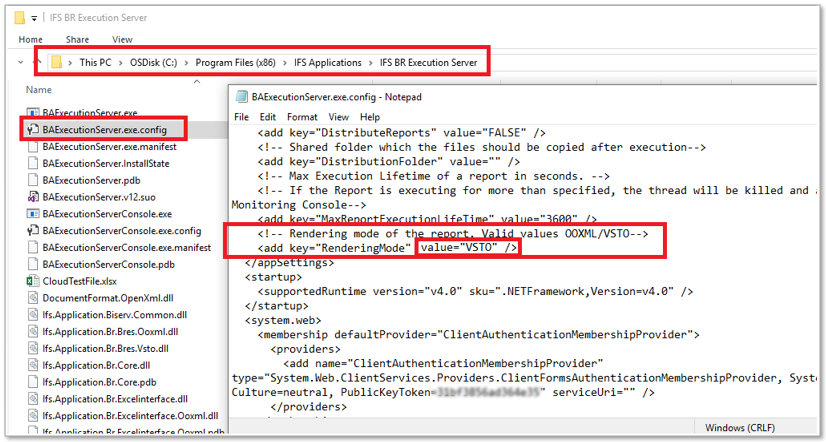Click the BAExecutionServer.exe application icon
Screen dimensions: 826x442
(32, 112)
